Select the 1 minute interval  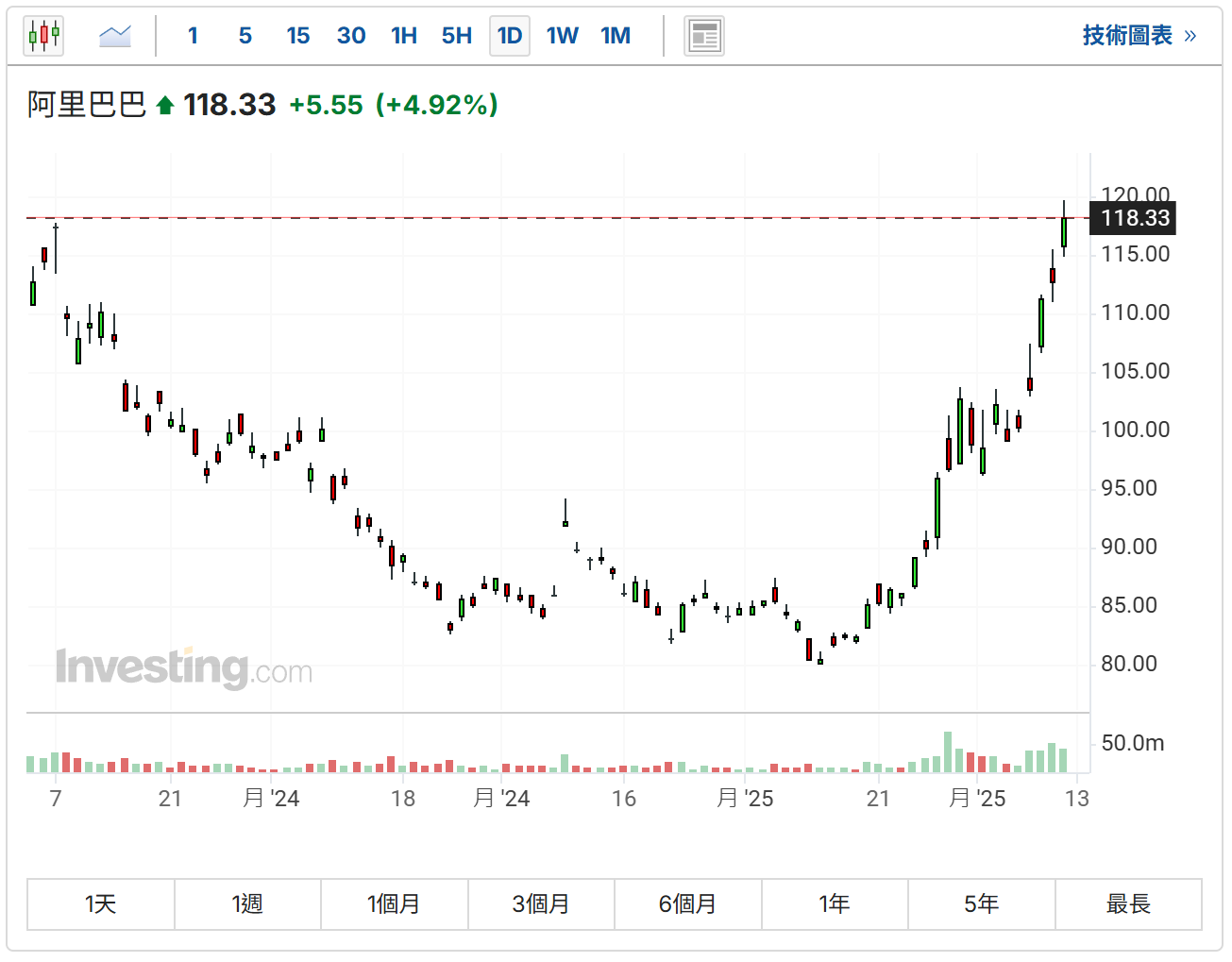click(x=193, y=36)
